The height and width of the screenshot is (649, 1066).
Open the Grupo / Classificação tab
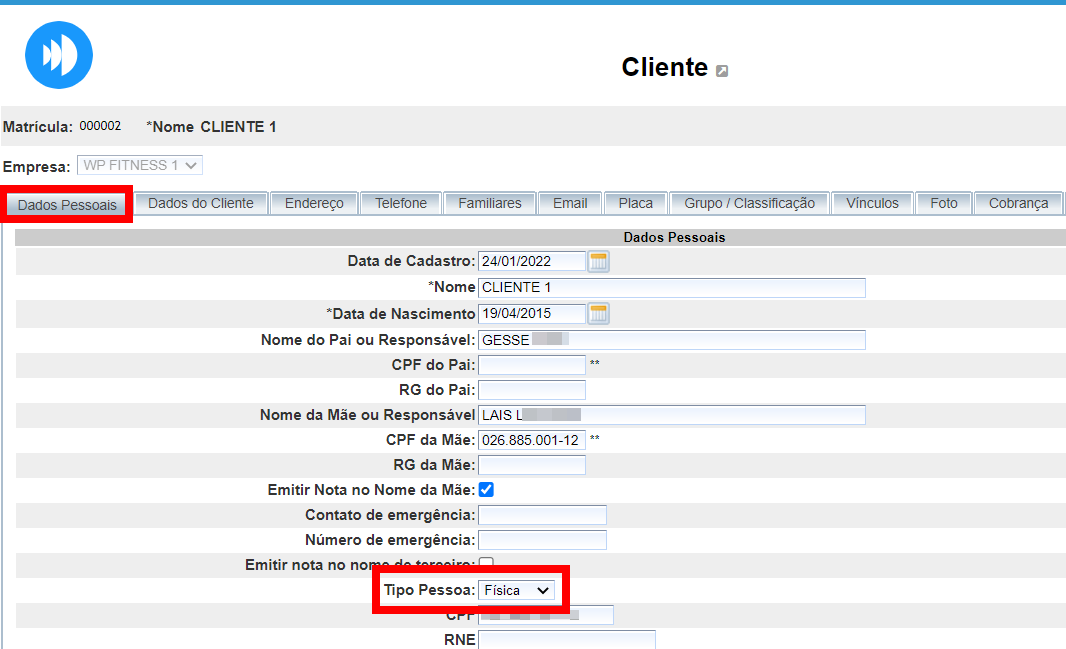point(750,203)
